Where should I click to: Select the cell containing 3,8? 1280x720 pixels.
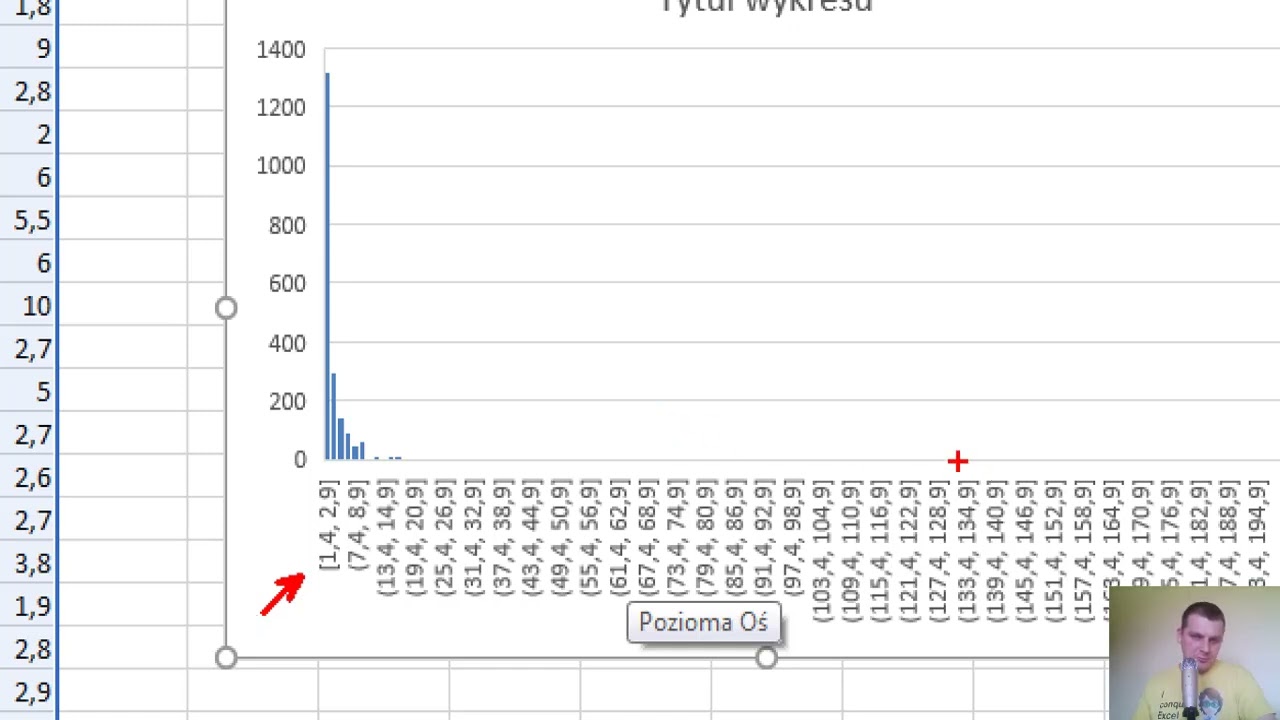(x=29, y=564)
